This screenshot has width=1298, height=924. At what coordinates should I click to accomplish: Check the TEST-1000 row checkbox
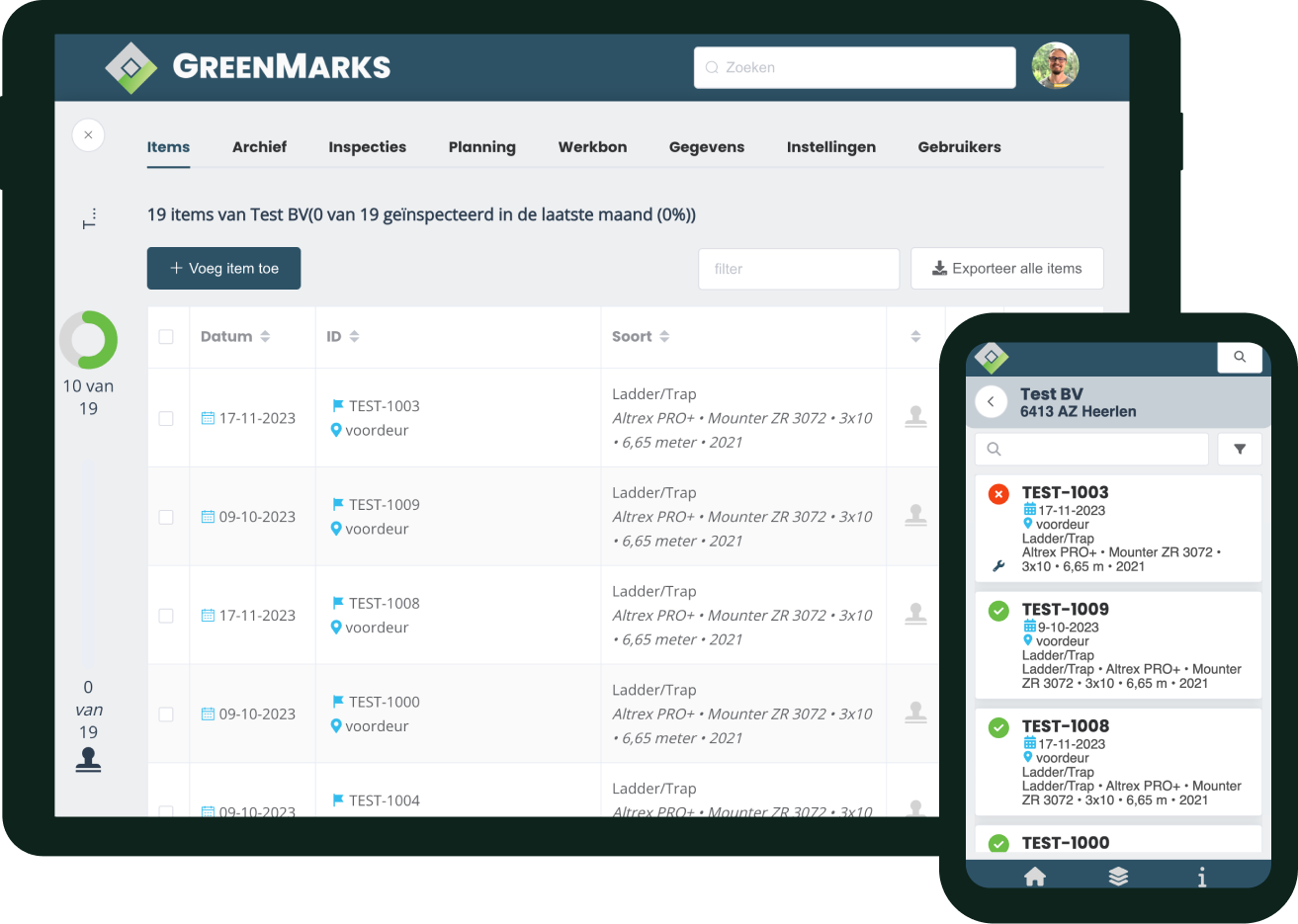click(166, 714)
